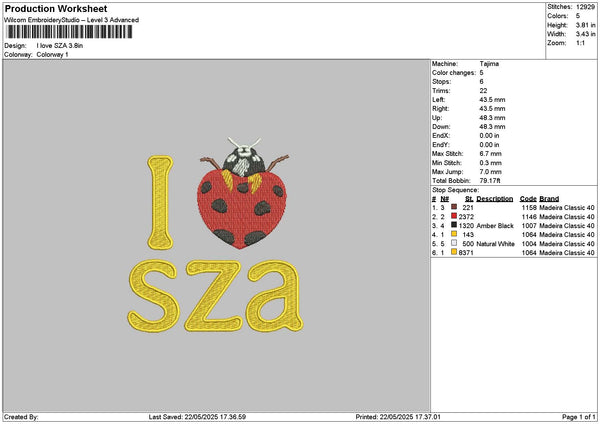Click the trims value 22
Viewport: 600px width, 424px height.
[483, 91]
